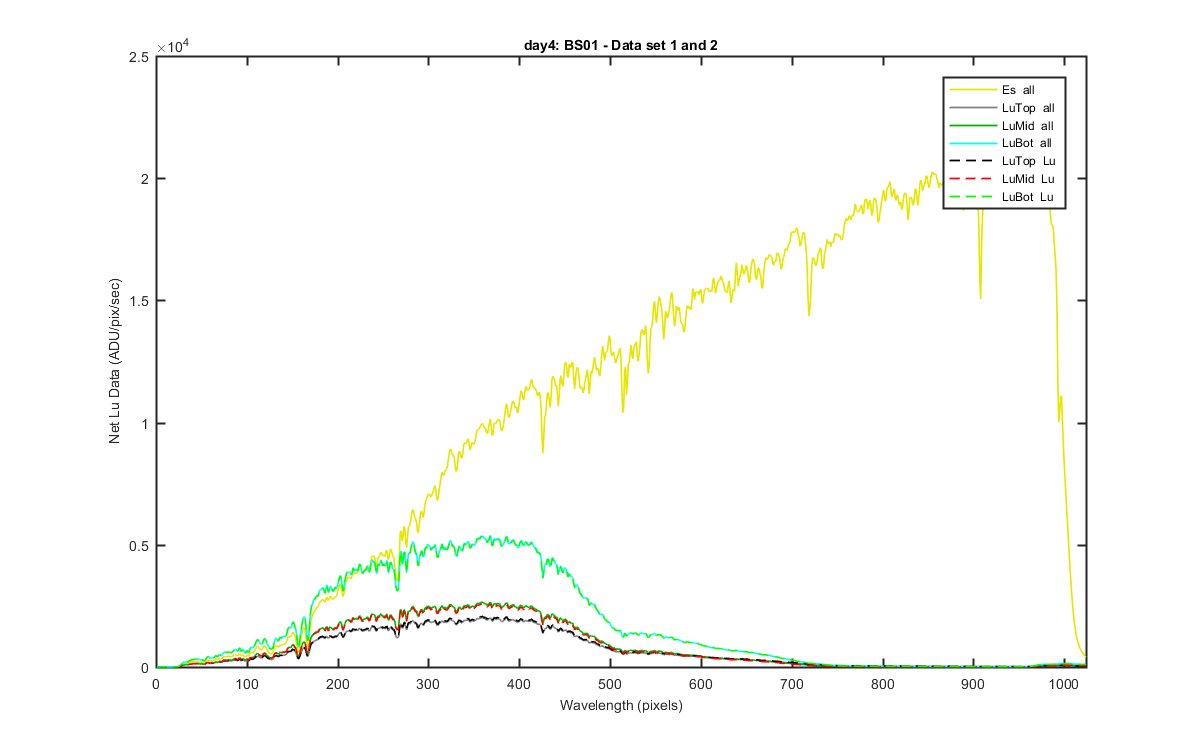This screenshot has width=1200, height=750.
Task: Click the y-axis tick label '1.5'
Action: (141, 301)
